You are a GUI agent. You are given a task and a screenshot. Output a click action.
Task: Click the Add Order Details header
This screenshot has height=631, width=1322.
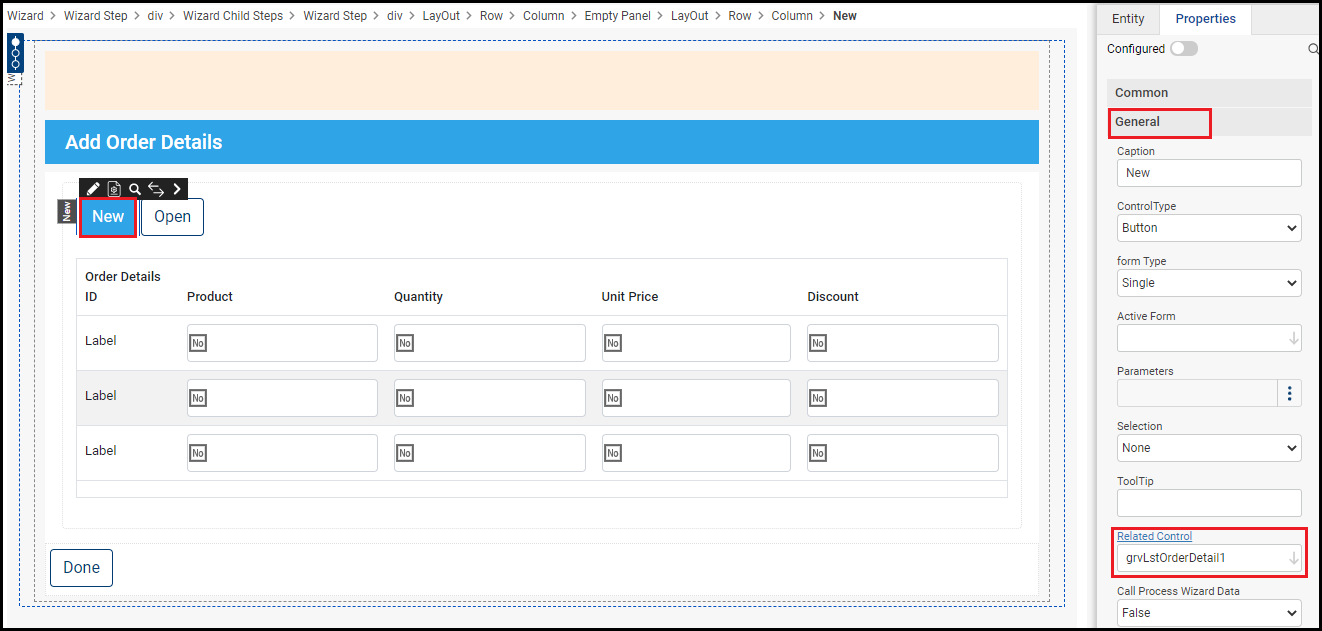pyautogui.click(x=542, y=142)
